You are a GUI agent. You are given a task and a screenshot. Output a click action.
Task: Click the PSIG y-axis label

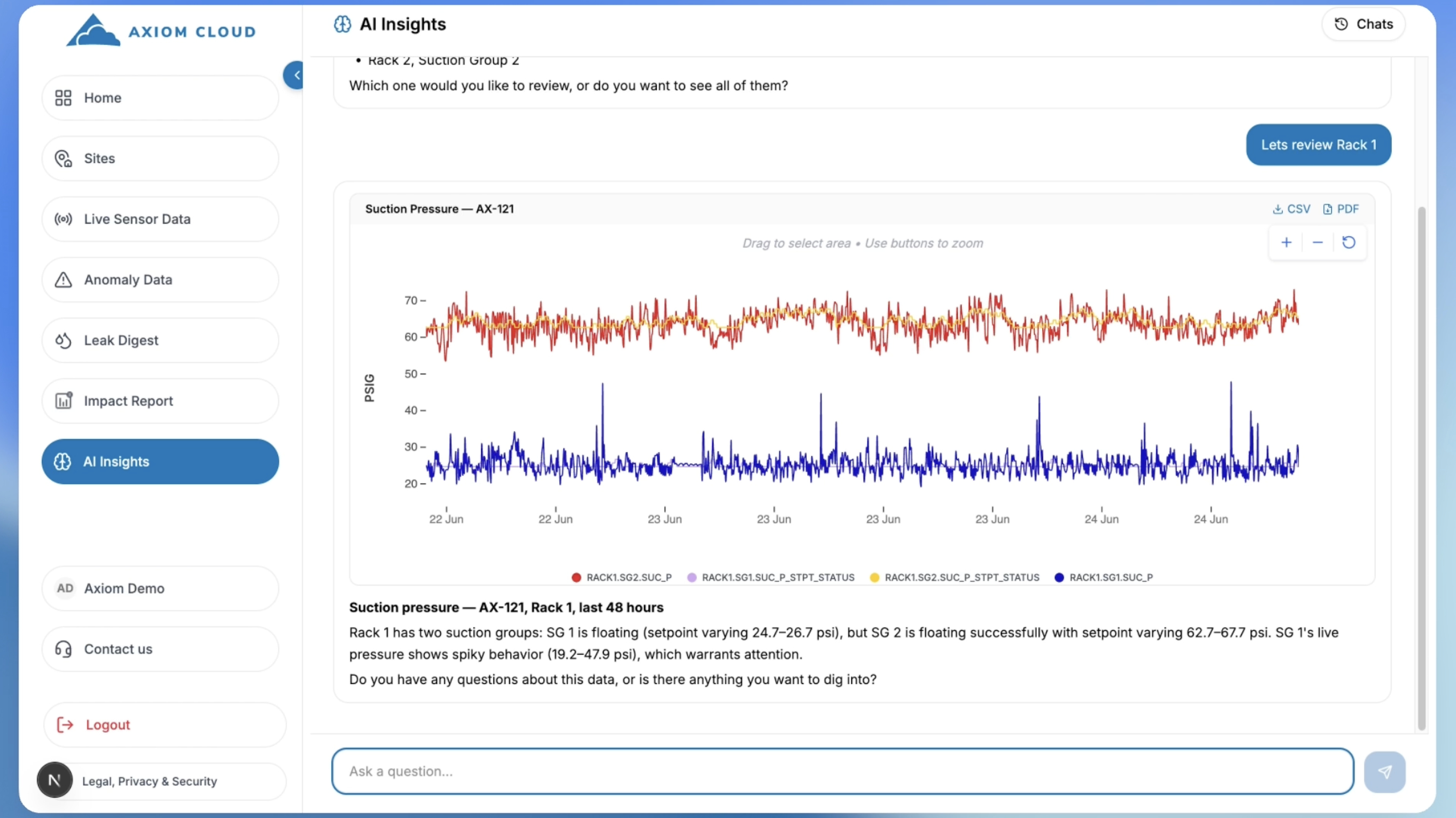point(369,388)
